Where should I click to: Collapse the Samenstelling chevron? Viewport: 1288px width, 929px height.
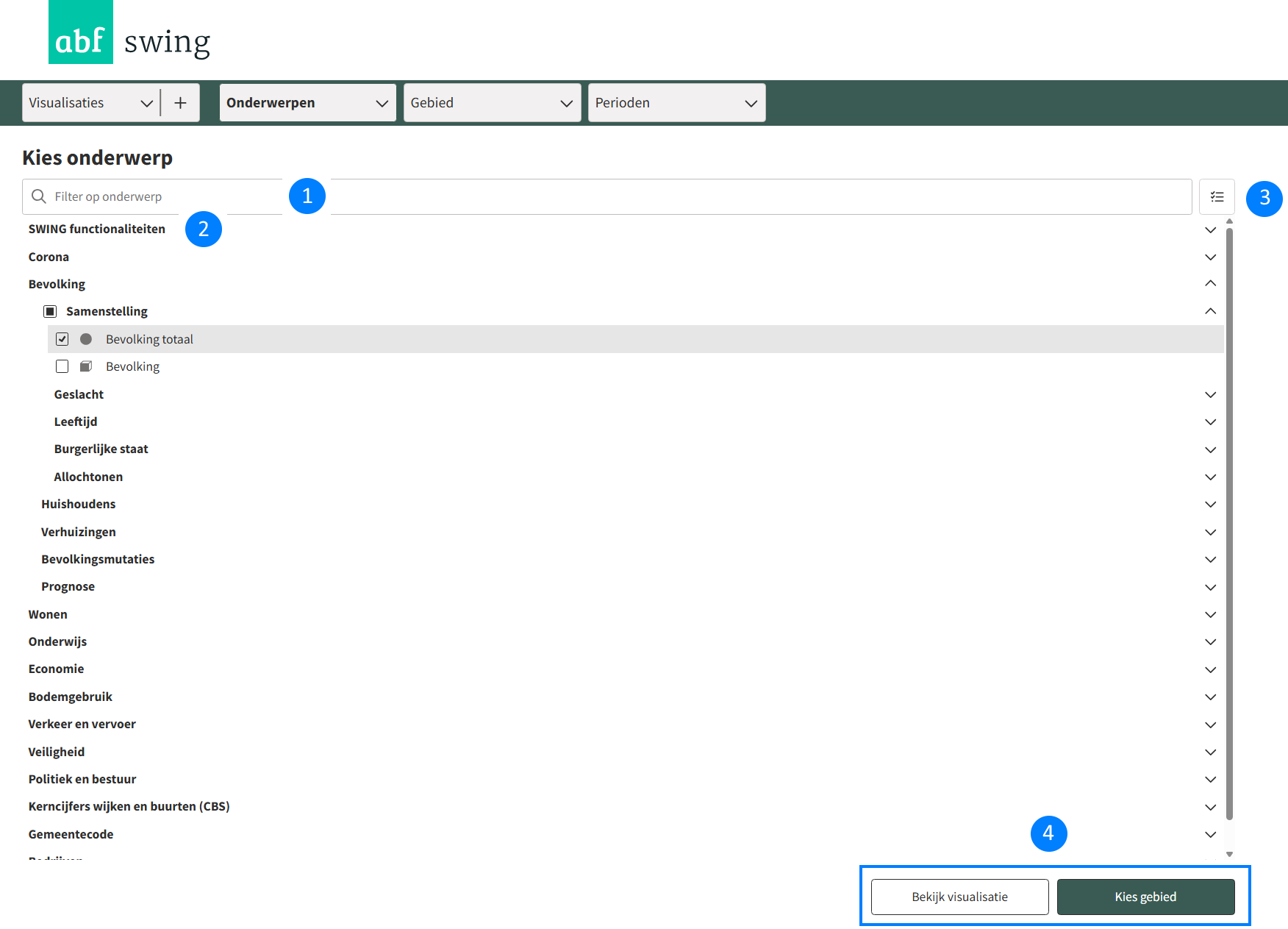(x=1210, y=311)
